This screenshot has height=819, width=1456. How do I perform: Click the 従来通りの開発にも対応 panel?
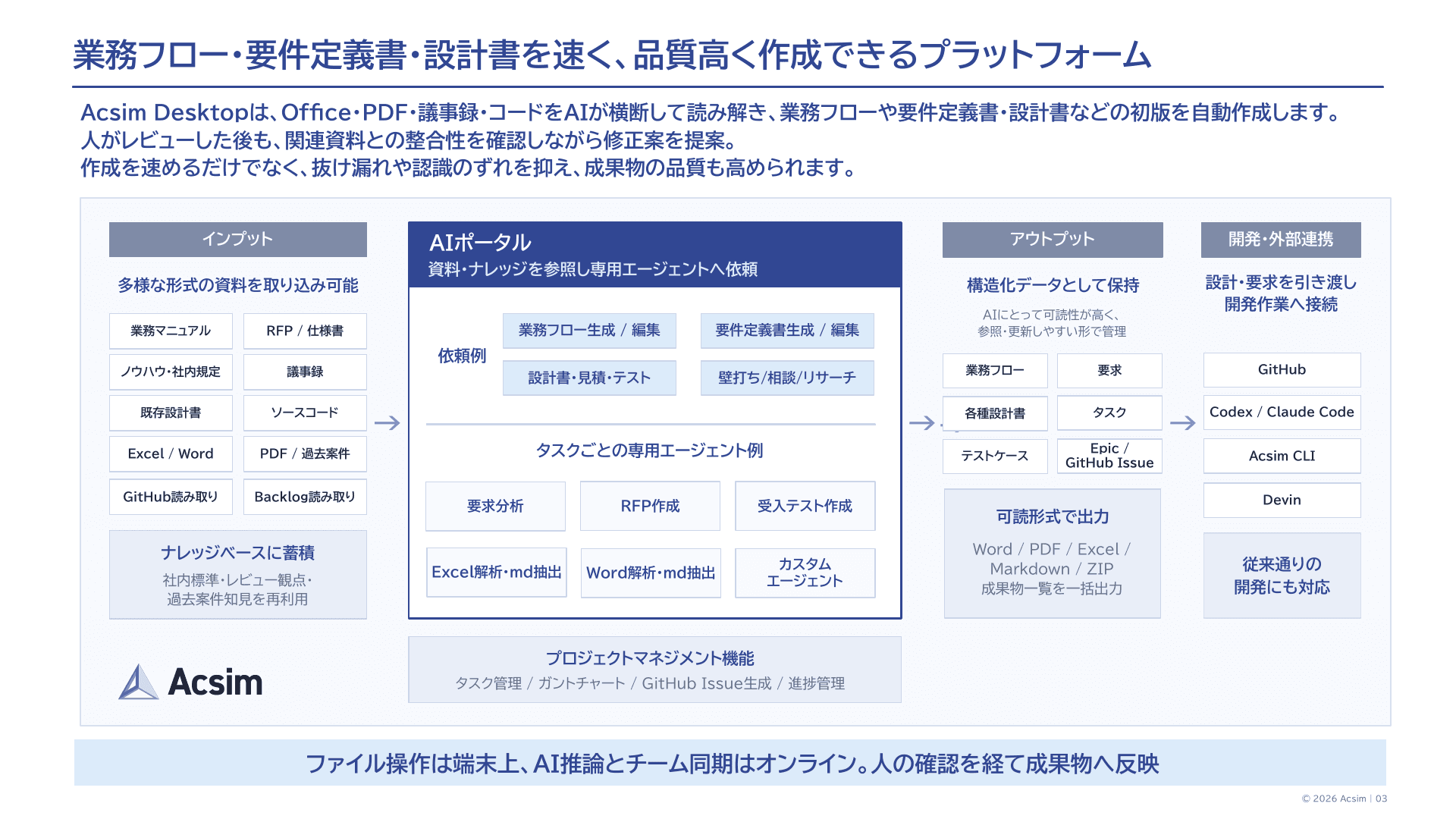(x=1282, y=576)
